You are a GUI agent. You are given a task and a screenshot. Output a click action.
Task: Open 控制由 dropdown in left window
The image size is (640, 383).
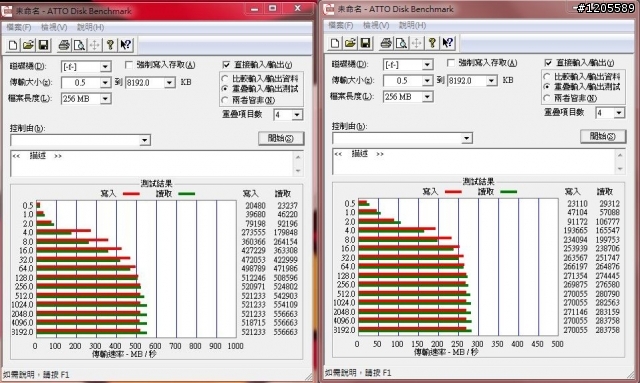(x=144, y=140)
